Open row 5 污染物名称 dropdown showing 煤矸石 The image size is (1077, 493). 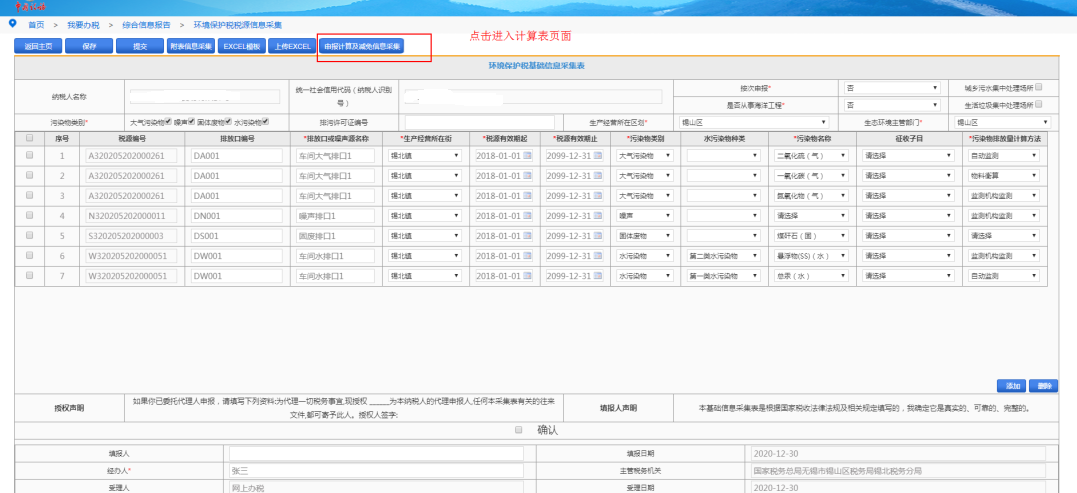811,235
